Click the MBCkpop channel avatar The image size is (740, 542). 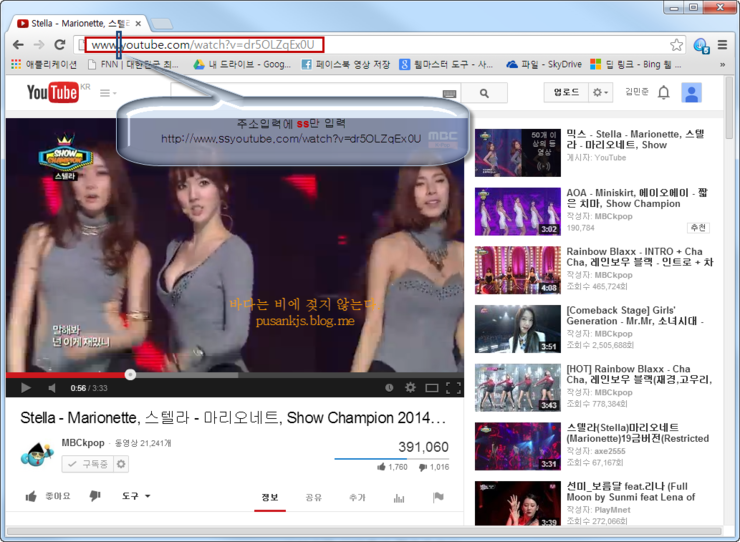[36, 454]
